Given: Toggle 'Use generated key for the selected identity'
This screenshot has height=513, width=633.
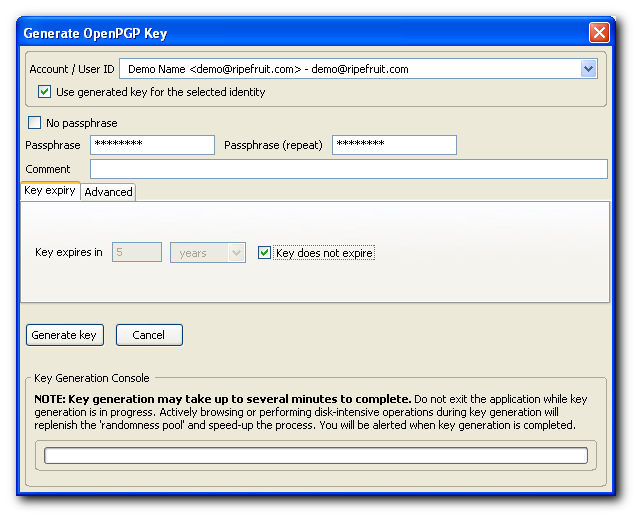Looking at the screenshot, I should pyautogui.click(x=45, y=92).
